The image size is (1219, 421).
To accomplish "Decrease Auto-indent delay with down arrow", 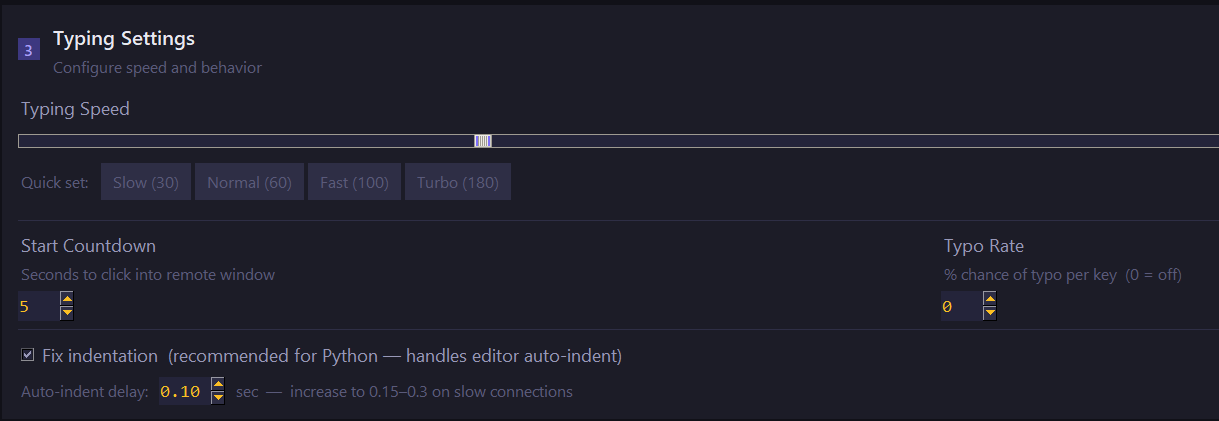I will click(x=218, y=397).
